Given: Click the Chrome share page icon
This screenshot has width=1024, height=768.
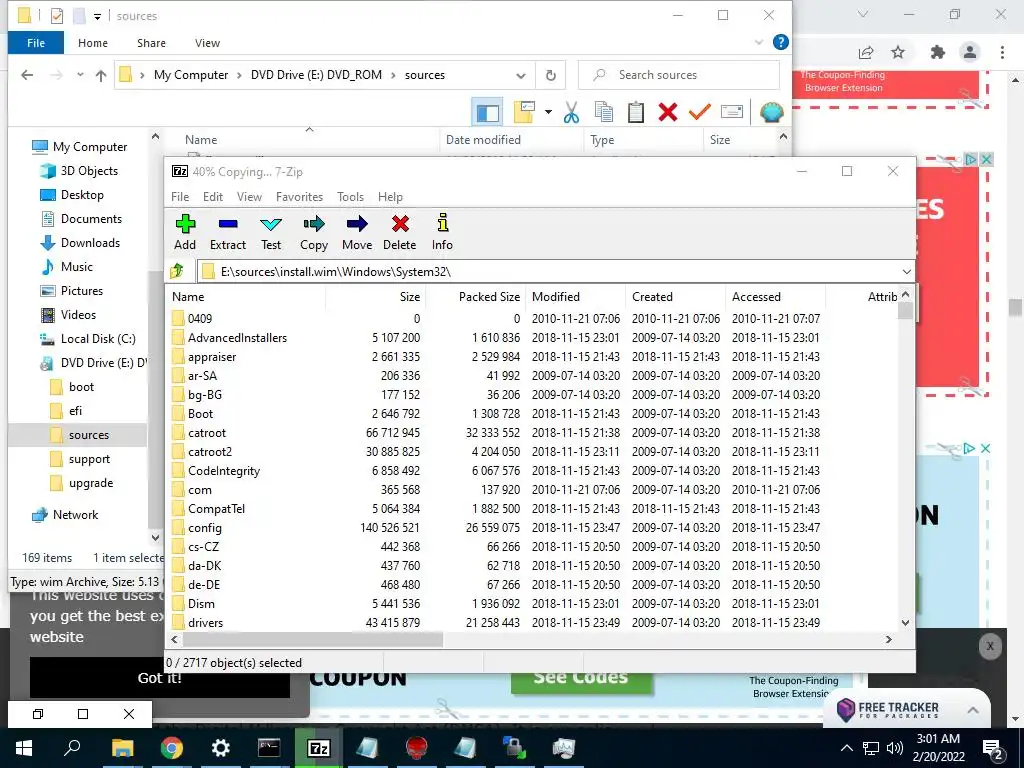Looking at the screenshot, I should pyautogui.click(x=866, y=52).
